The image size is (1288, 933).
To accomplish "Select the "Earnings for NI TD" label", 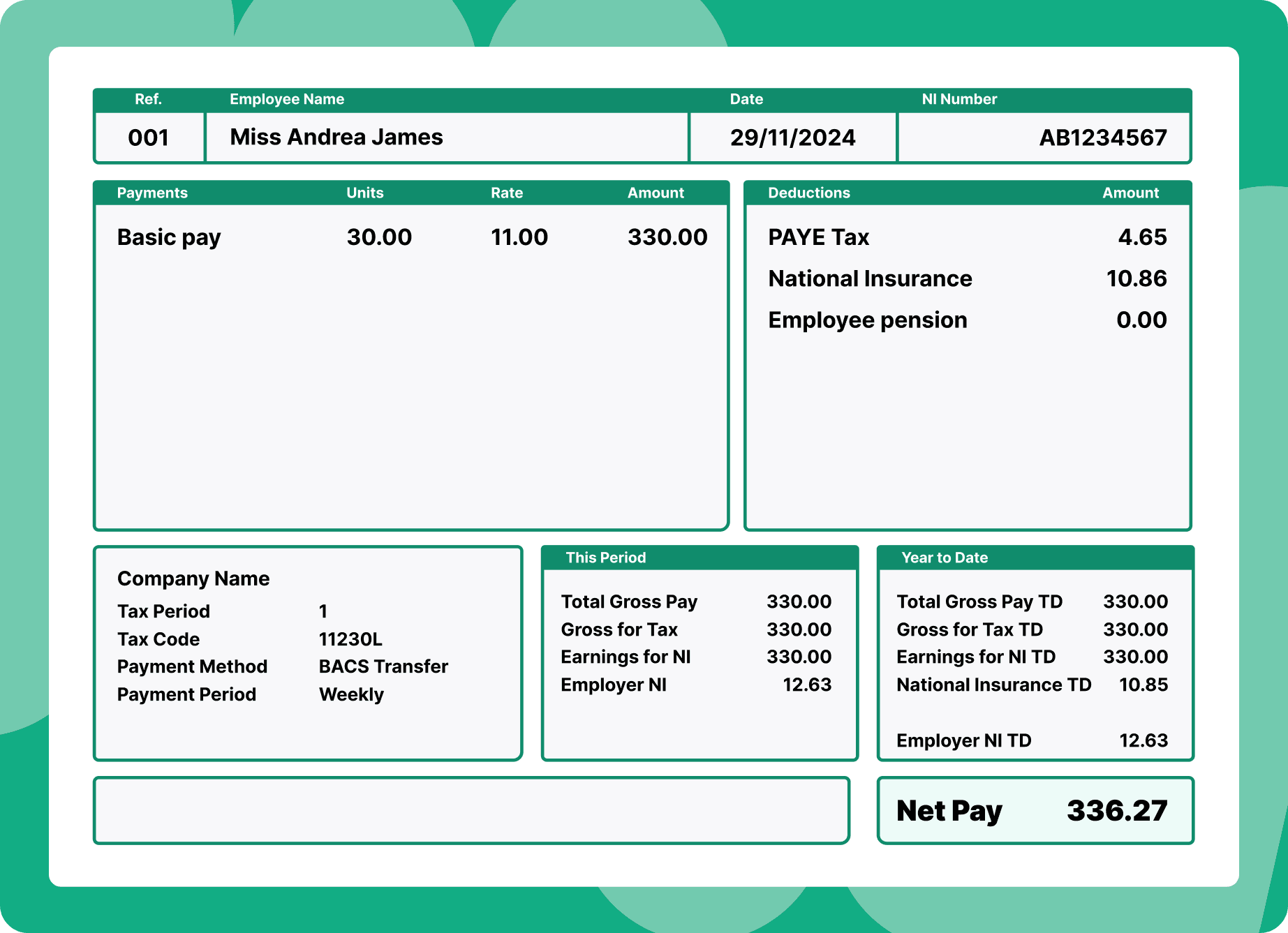I will (x=976, y=657).
